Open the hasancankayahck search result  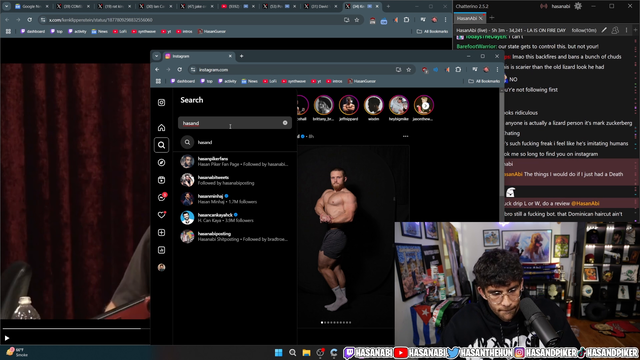[236, 218]
